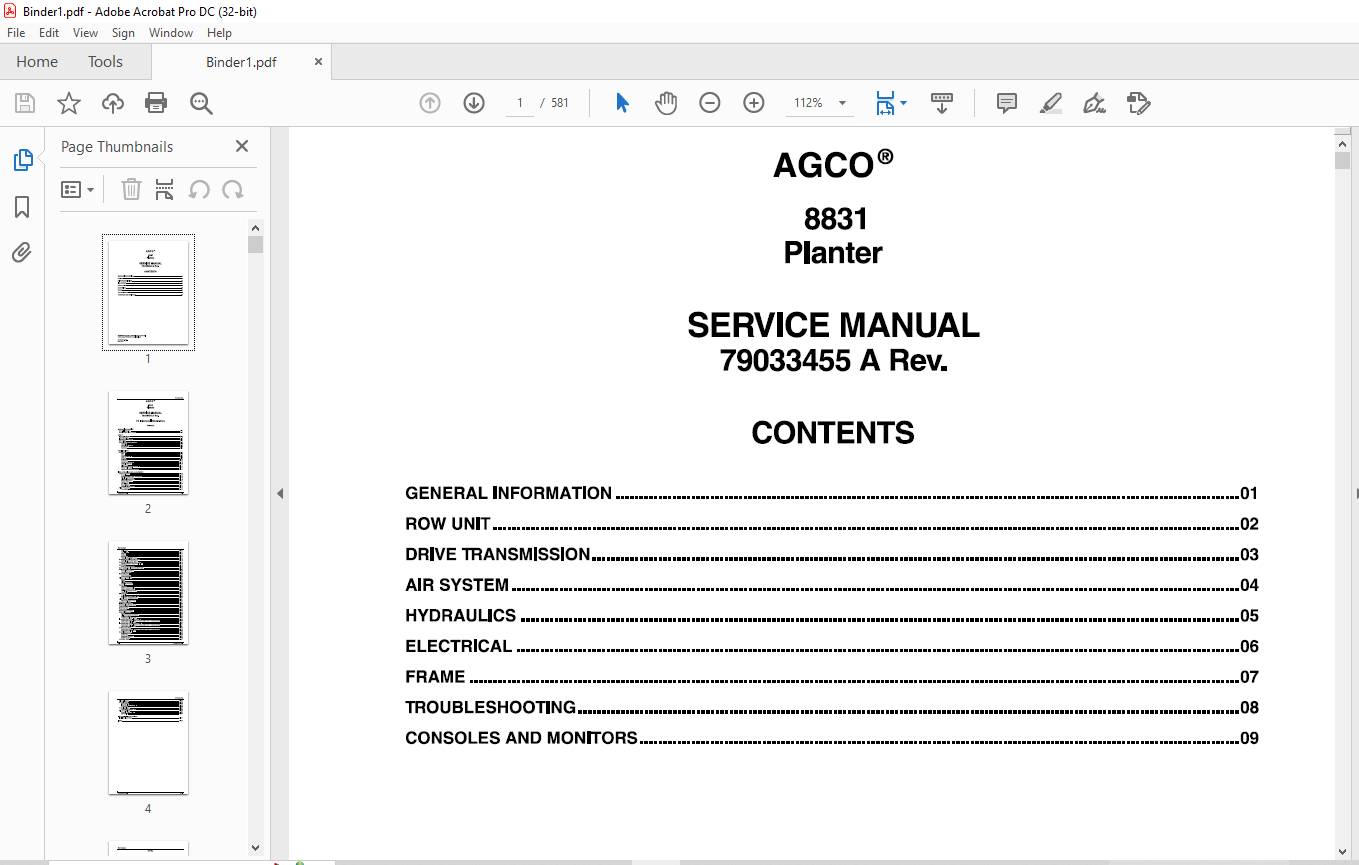The image size is (1359, 865).
Task: Open the Attachments paperclip panel
Action: coord(22,253)
